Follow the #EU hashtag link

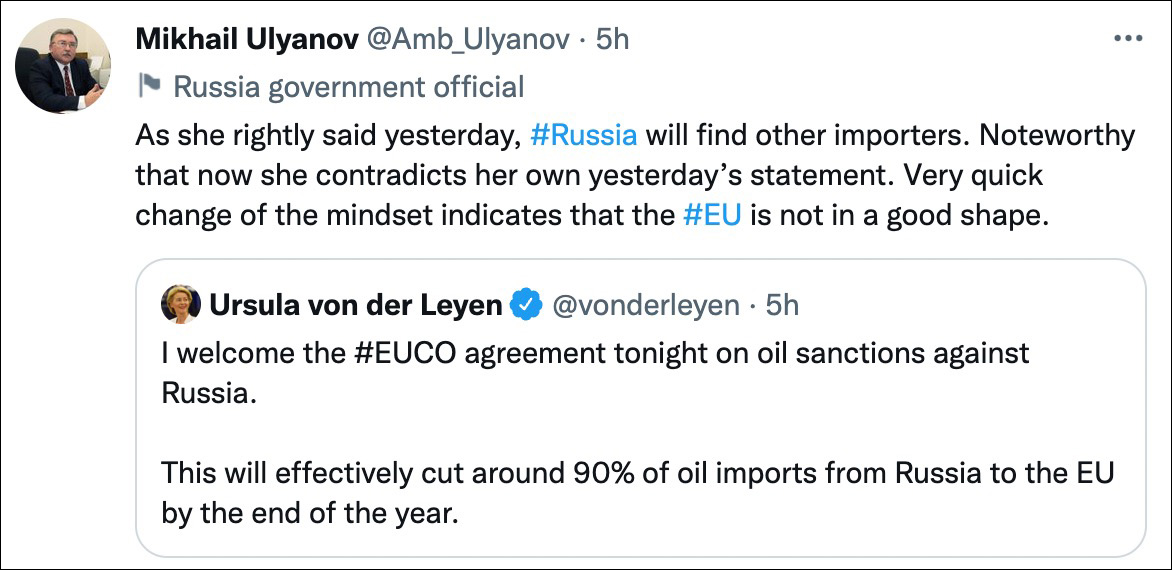click(x=711, y=217)
